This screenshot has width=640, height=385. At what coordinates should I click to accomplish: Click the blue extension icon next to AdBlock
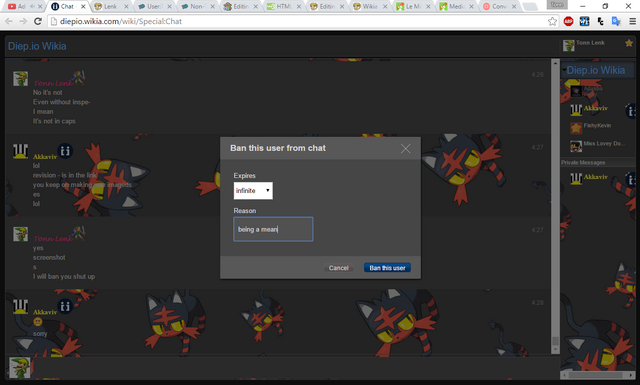pyautogui.click(x=584, y=21)
